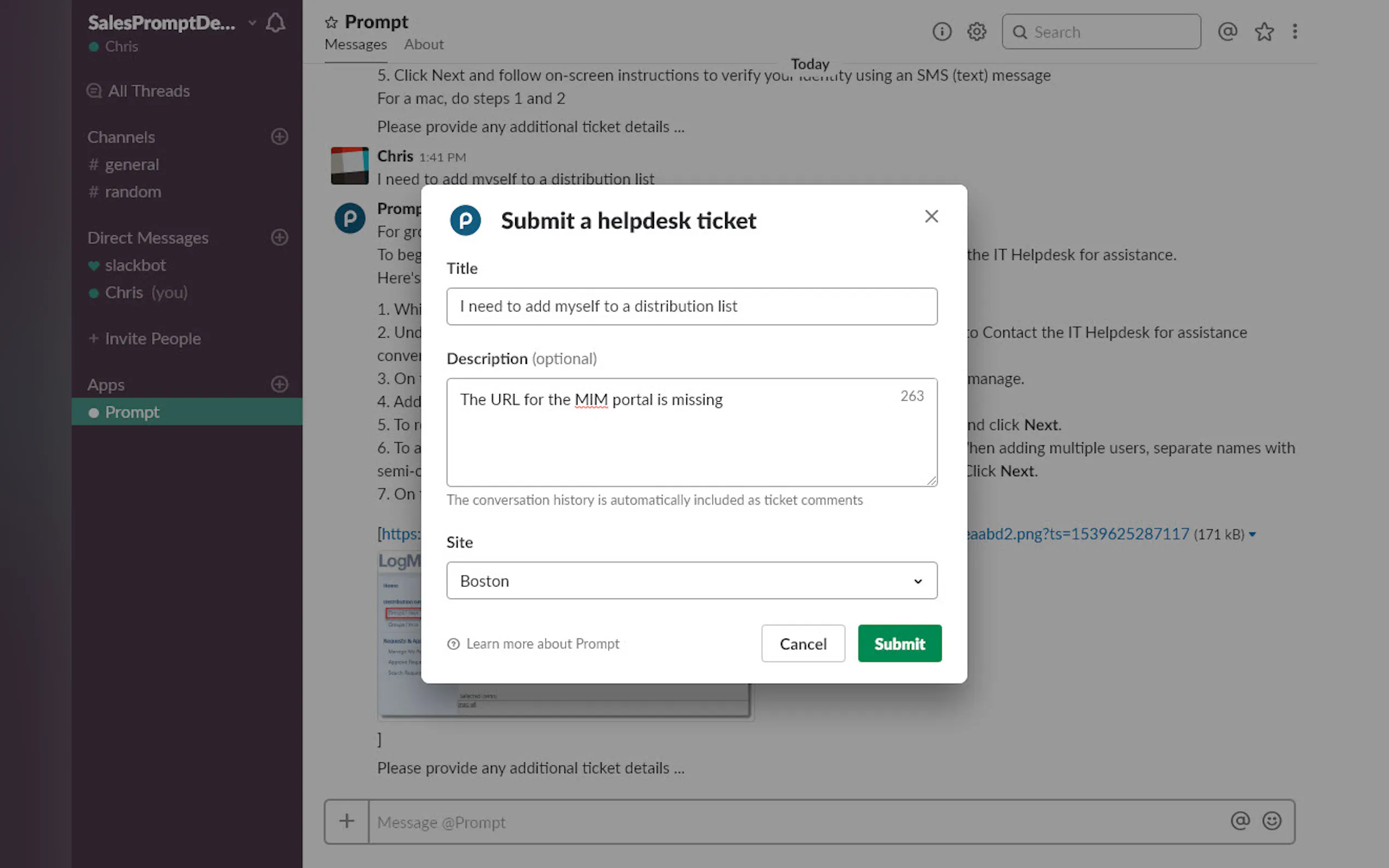Expand image file options caret
This screenshot has height=868, width=1389.
click(1252, 535)
